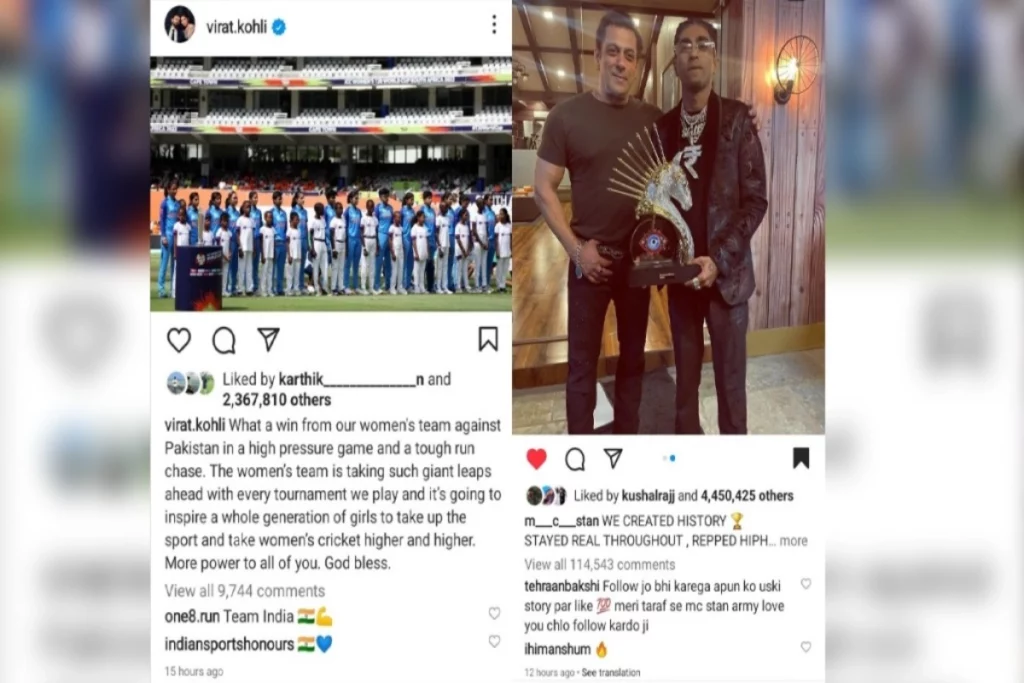Like the ihimanshum comment
This screenshot has width=1024, height=683.
click(x=806, y=647)
